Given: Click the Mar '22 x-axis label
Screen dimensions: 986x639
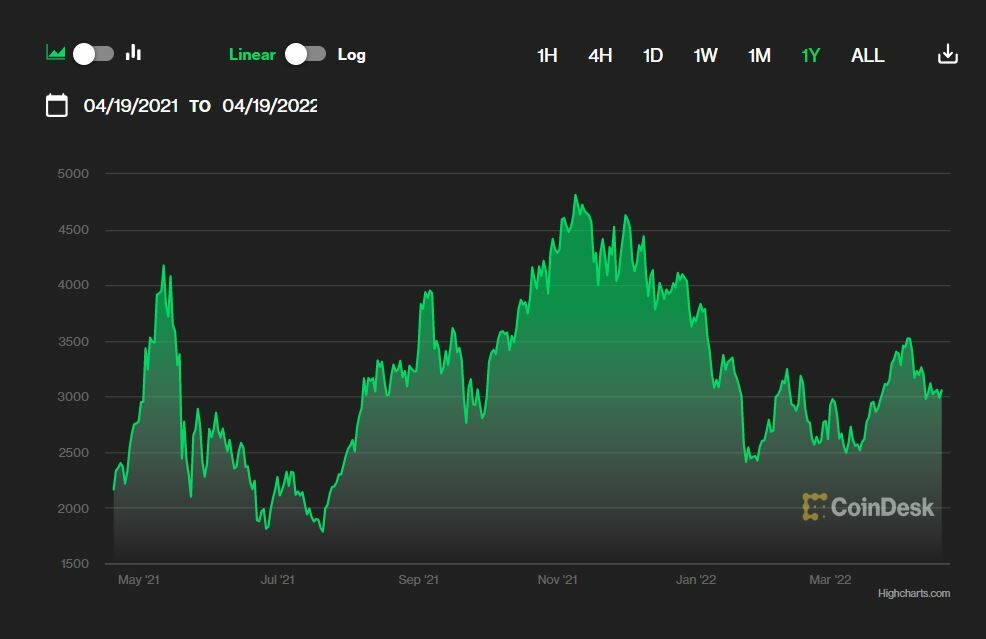Looking at the screenshot, I should click(x=830, y=580).
